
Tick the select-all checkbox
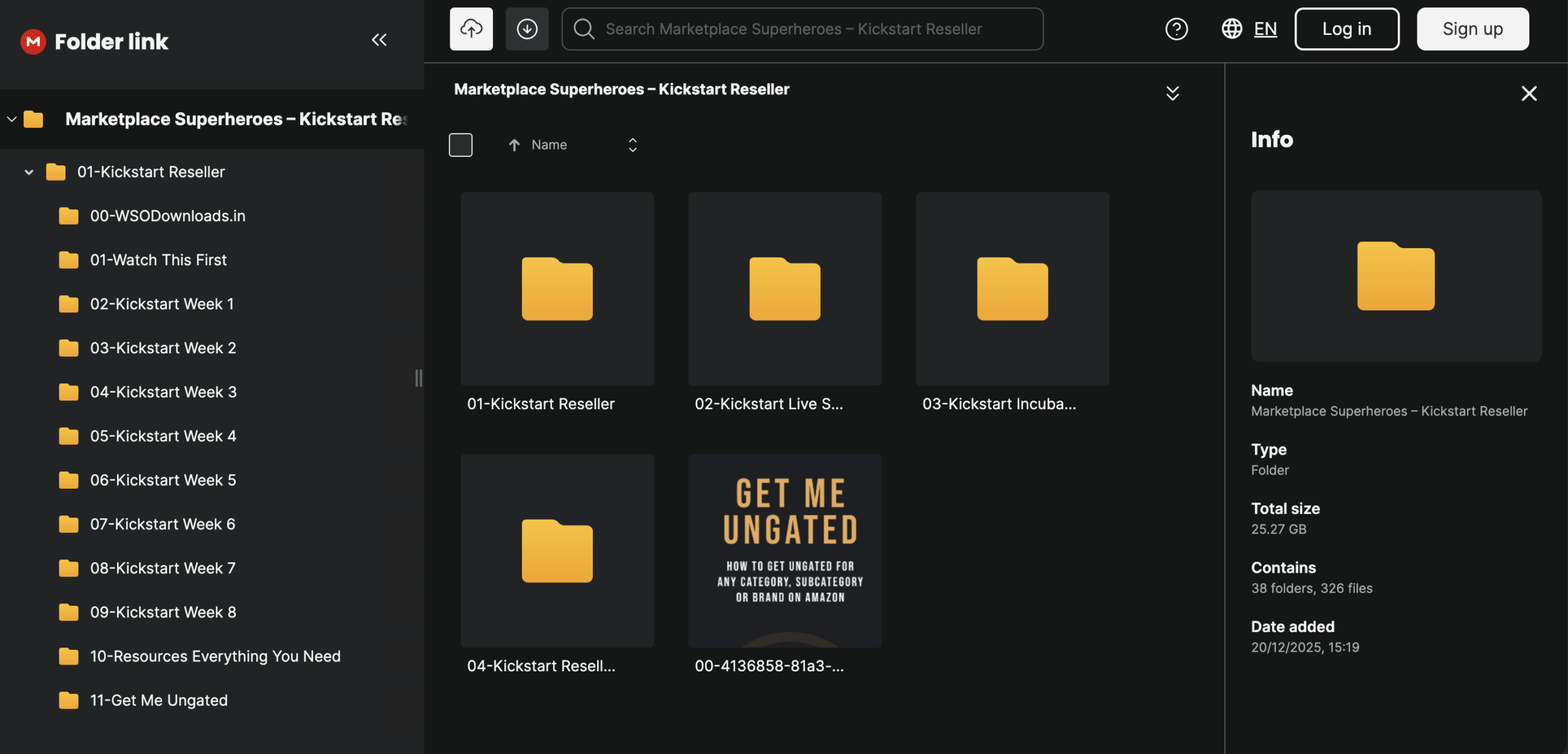[461, 145]
